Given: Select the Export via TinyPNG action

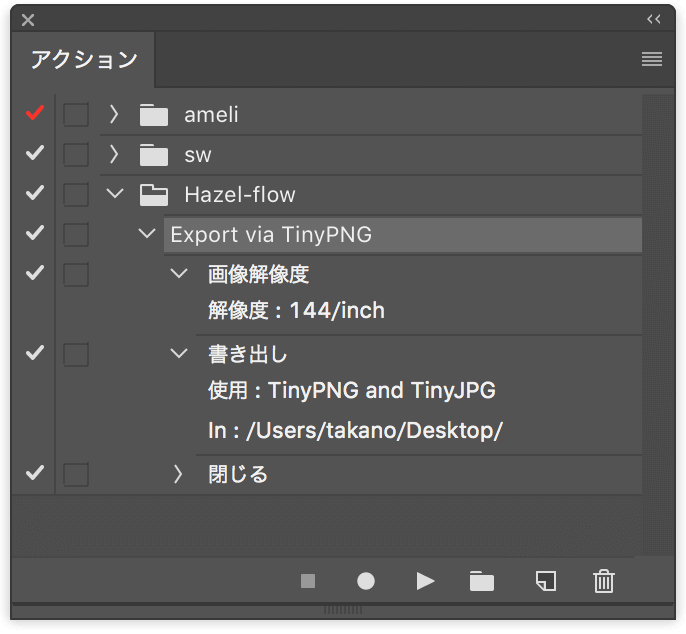Looking at the screenshot, I should 403,235.
